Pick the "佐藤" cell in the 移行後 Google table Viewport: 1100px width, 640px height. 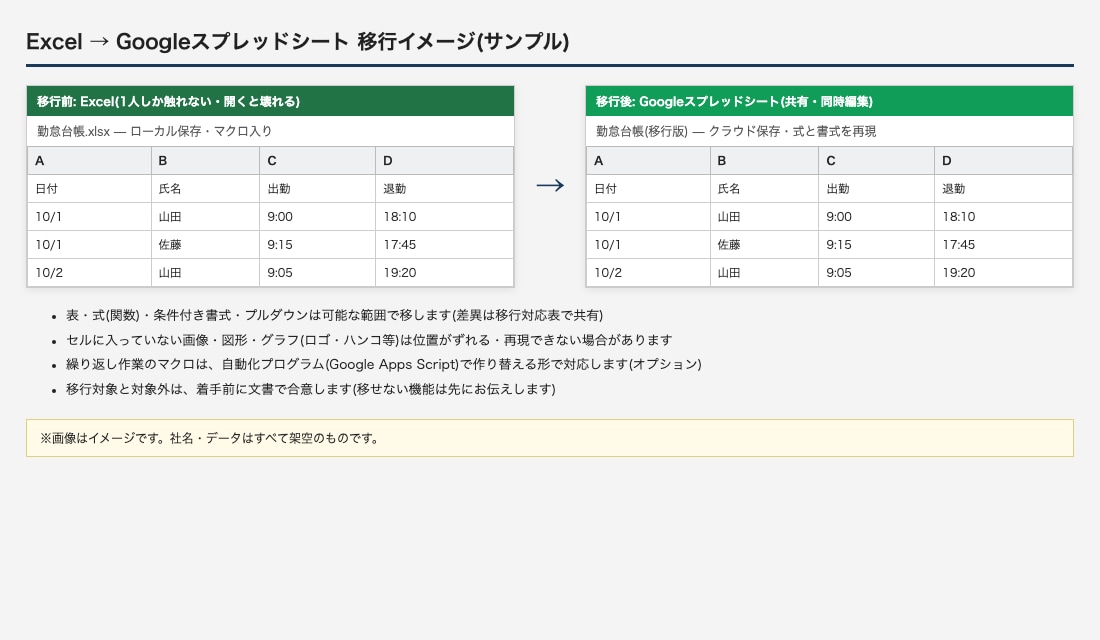(765, 245)
